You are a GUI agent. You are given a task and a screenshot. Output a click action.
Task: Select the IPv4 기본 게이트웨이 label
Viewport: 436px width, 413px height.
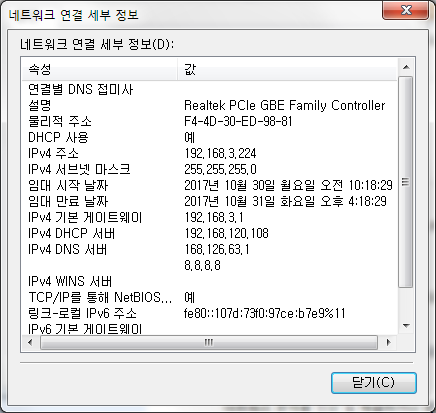pos(85,217)
